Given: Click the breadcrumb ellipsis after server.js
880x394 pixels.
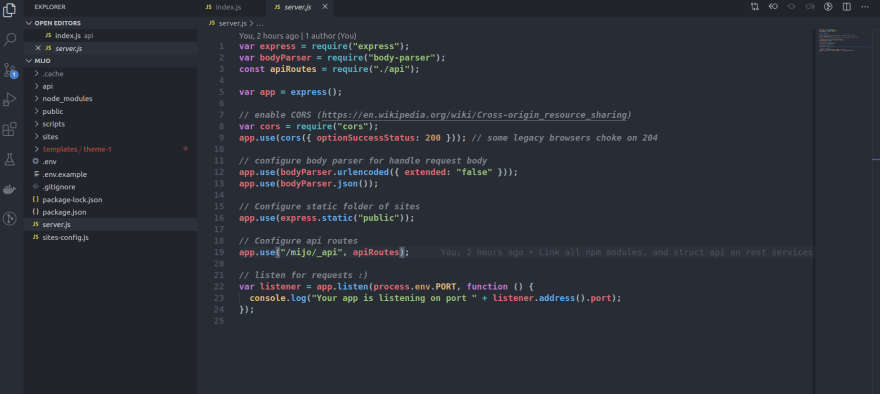Looking at the screenshot, I should (260, 23).
